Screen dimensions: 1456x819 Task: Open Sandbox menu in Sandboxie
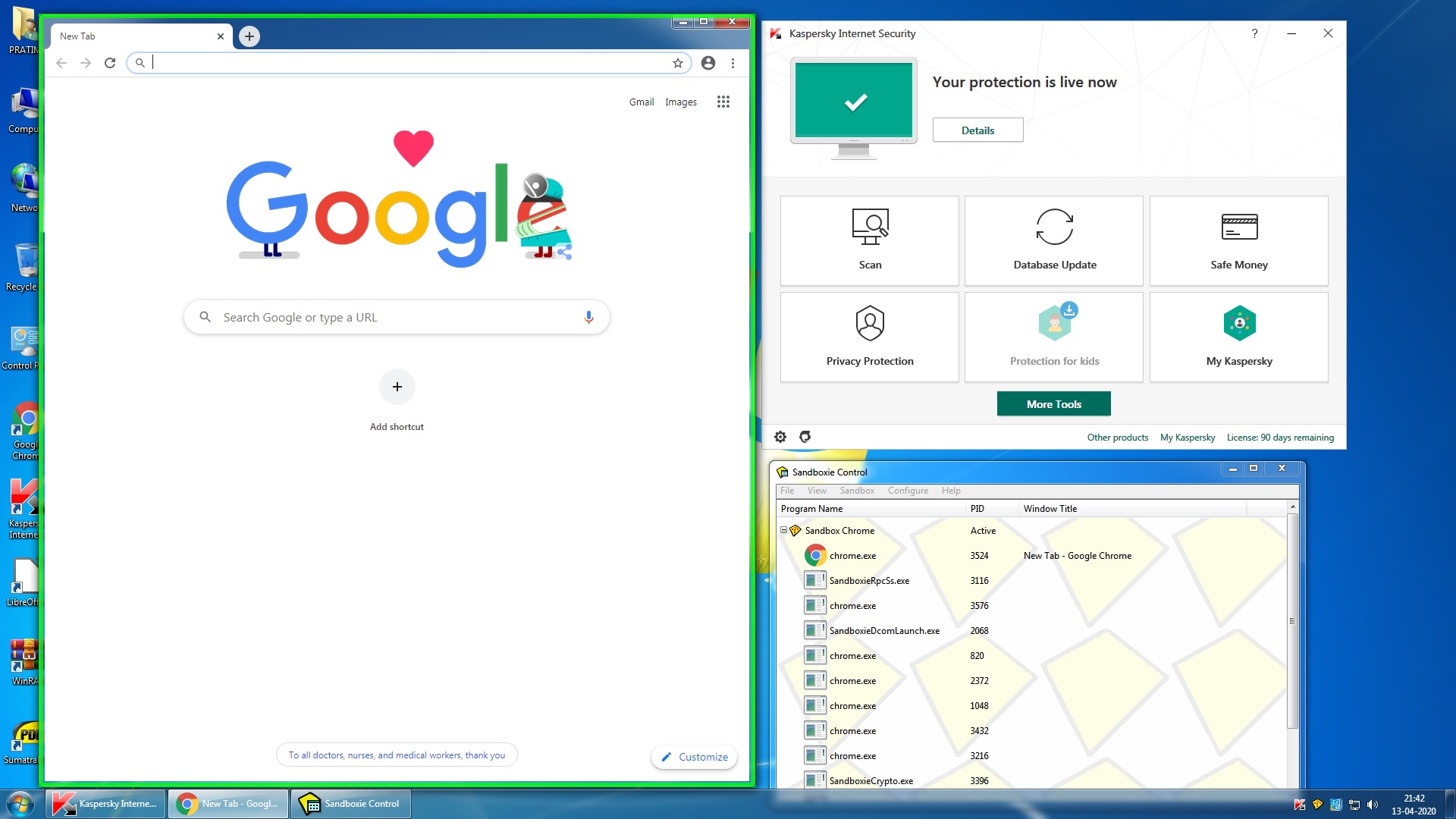click(x=857, y=491)
